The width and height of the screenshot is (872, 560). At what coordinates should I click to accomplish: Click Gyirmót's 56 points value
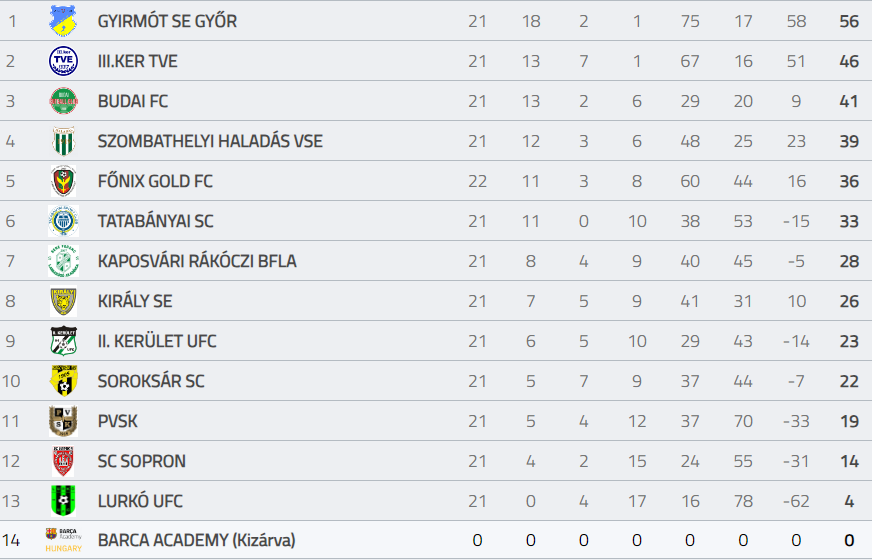point(849,21)
